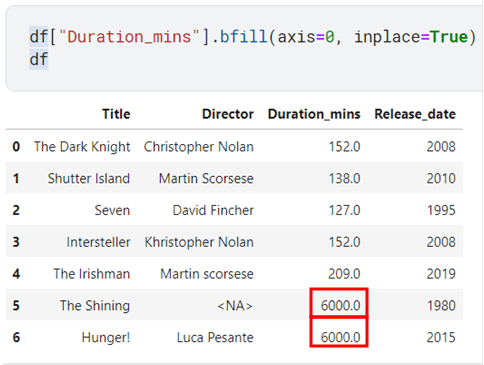Click row index 3 label
Viewport: 484px width, 365px height.
[16, 242]
